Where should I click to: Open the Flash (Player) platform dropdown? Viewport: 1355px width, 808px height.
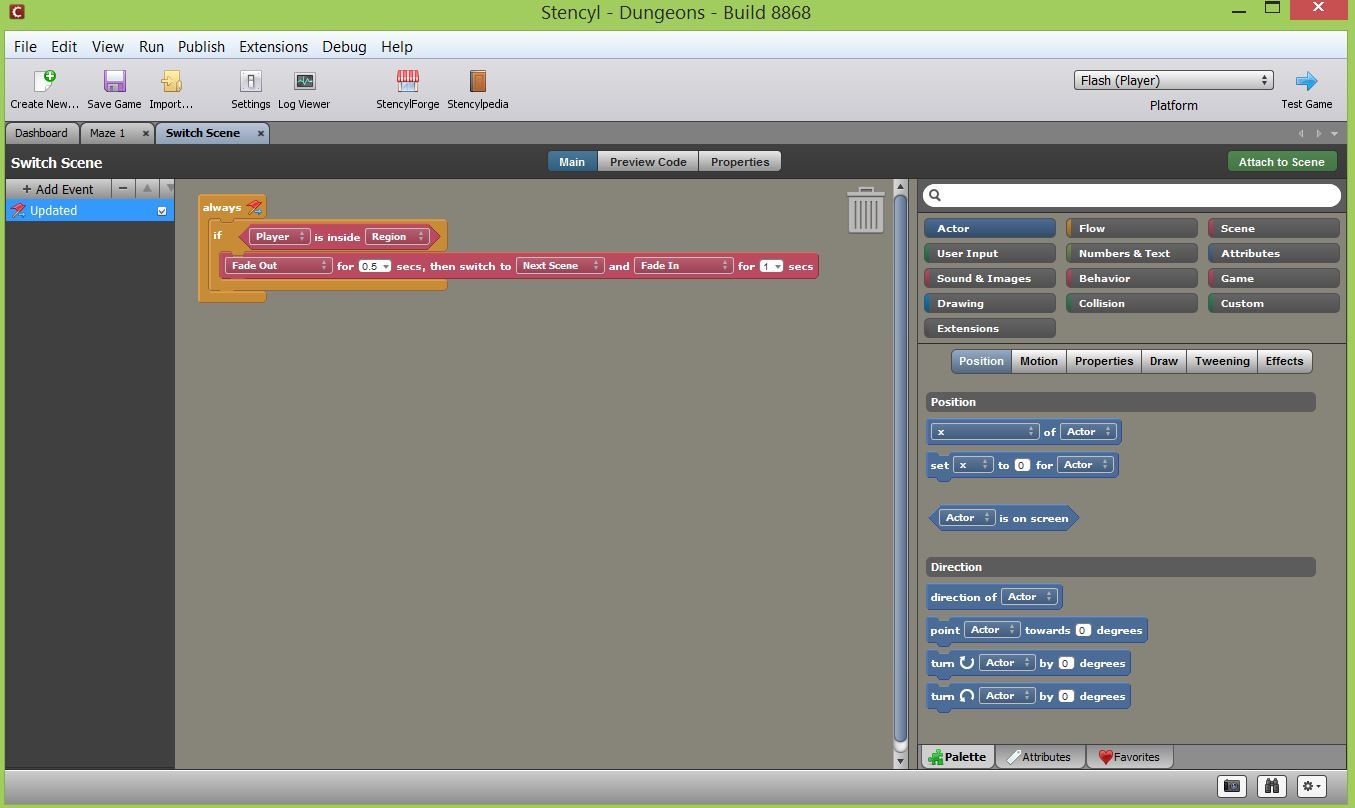[x=1173, y=80]
